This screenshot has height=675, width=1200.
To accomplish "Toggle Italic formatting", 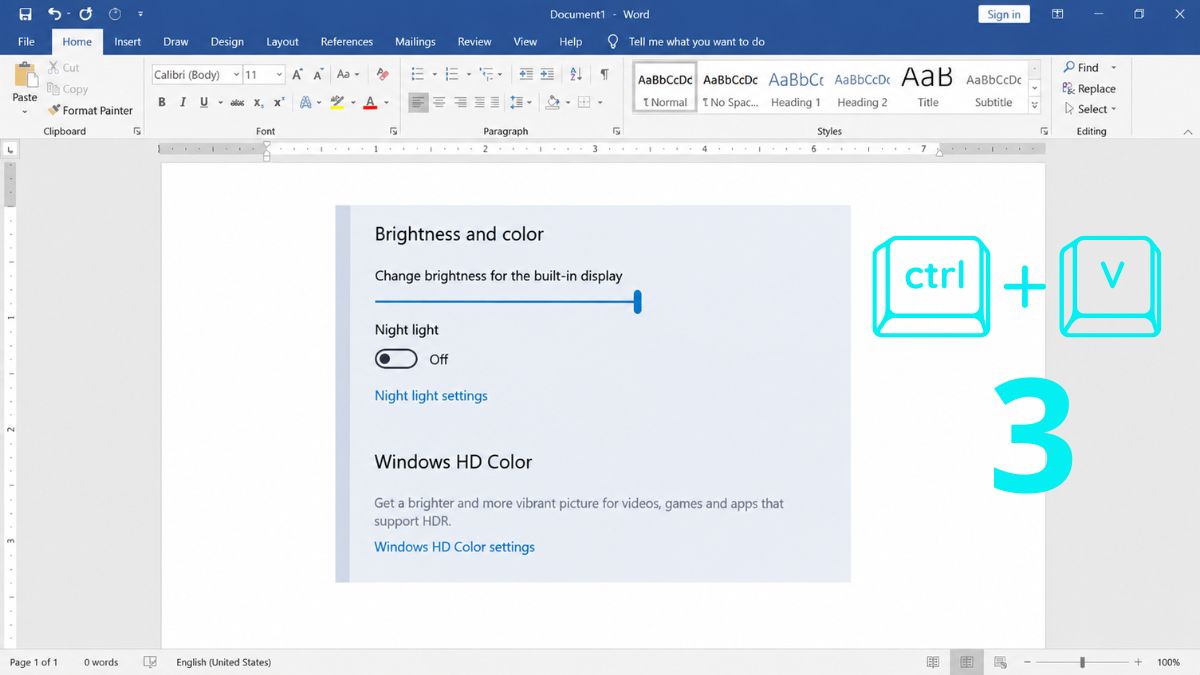I will [183, 102].
